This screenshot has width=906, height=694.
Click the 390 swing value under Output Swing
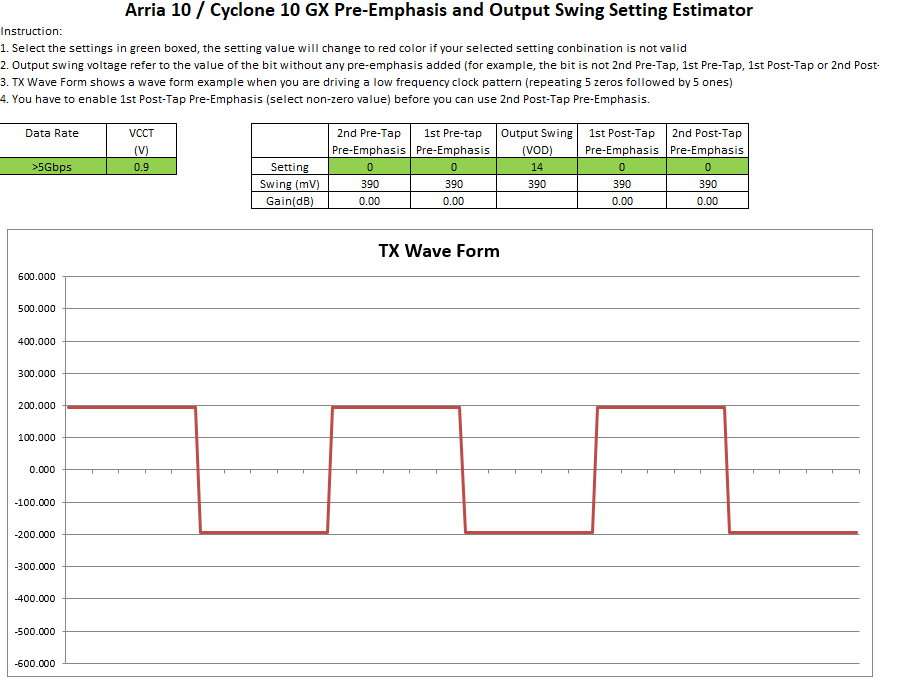tap(537, 184)
